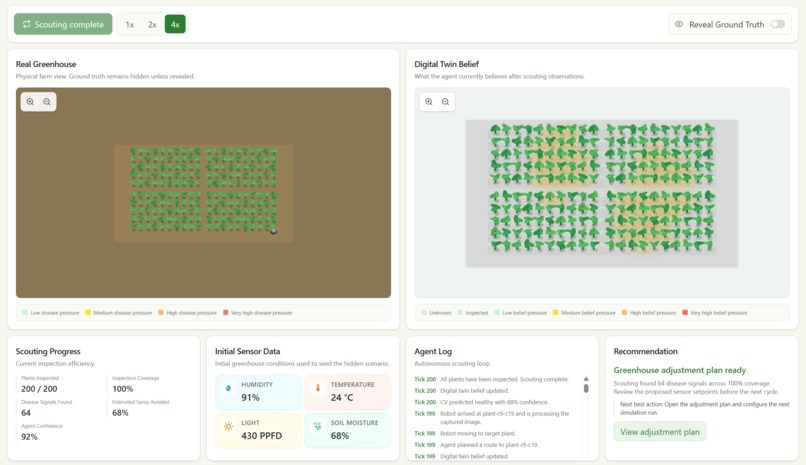This screenshot has width=806, height=465.
Task: Click the Medium disease pressure legend swatch
Action: (88, 312)
